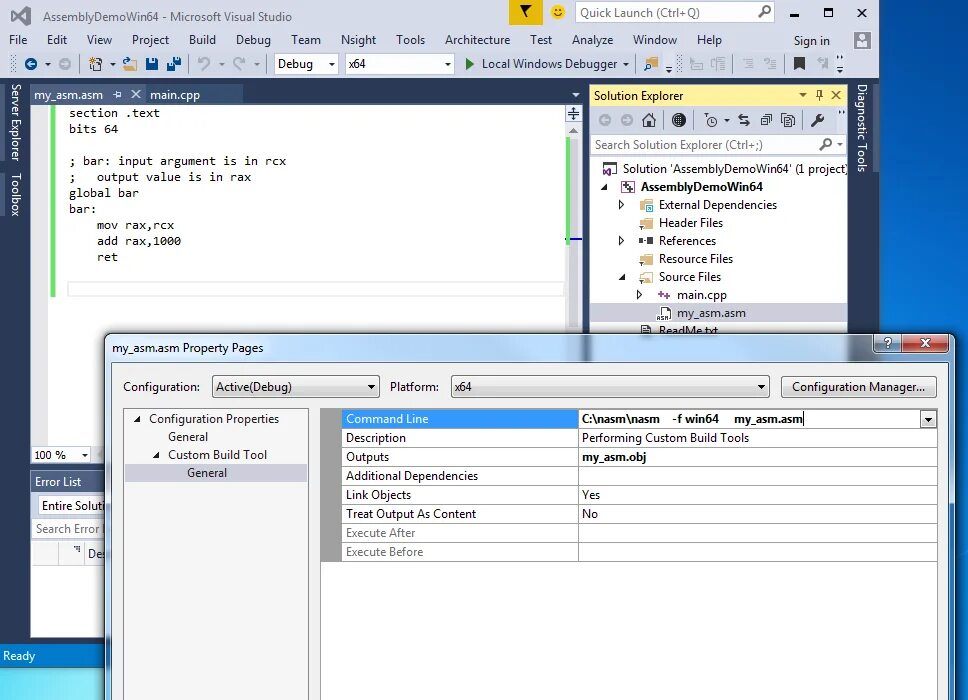Screen dimensions: 968x700
Task: Close the my_asm.asm editor tab
Action: pyautogui.click(x=136, y=94)
